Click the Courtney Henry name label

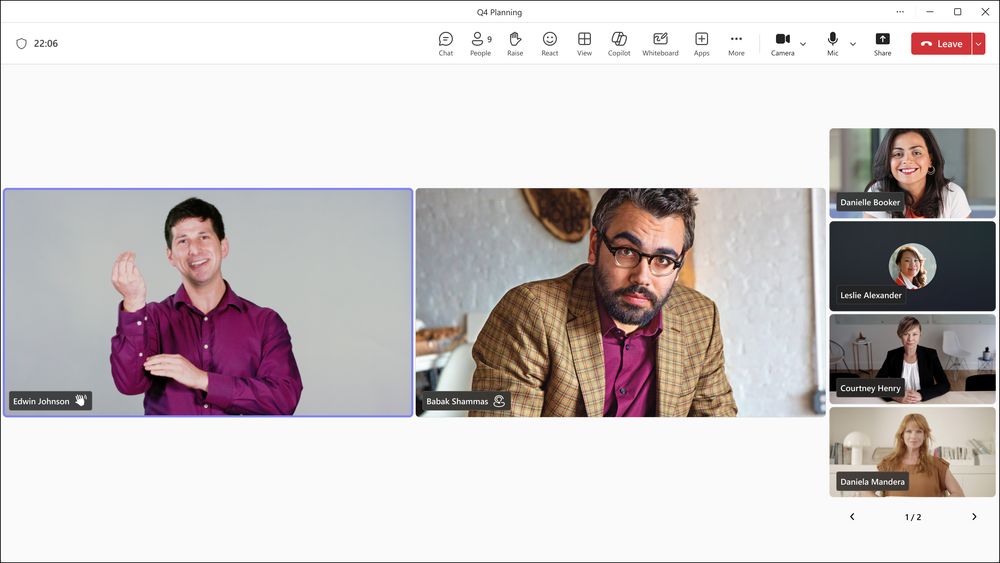(x=870, y=388)
